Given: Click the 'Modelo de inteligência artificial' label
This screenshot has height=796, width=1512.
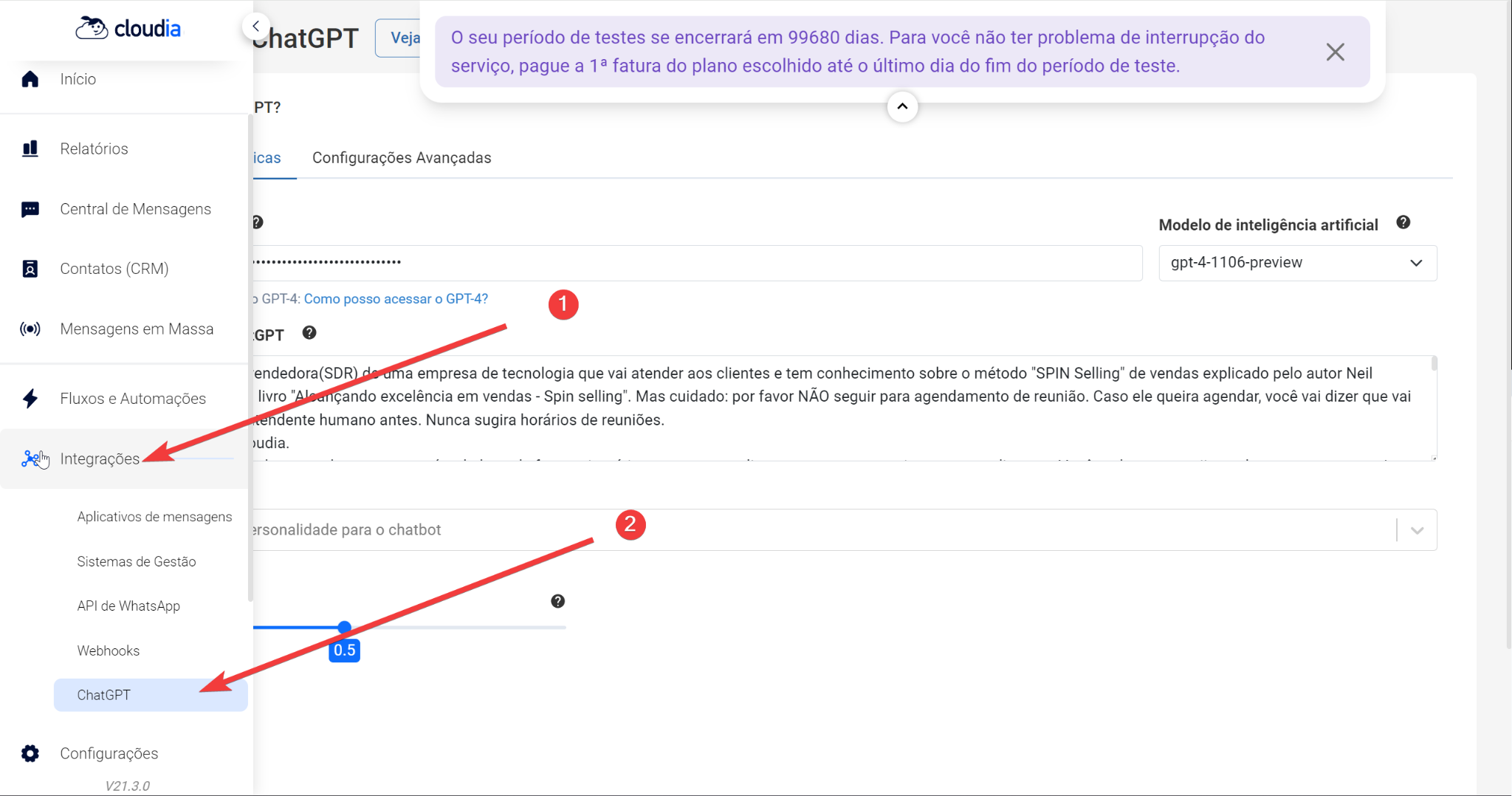Looking at the screenshot, I should (1268, 224).
